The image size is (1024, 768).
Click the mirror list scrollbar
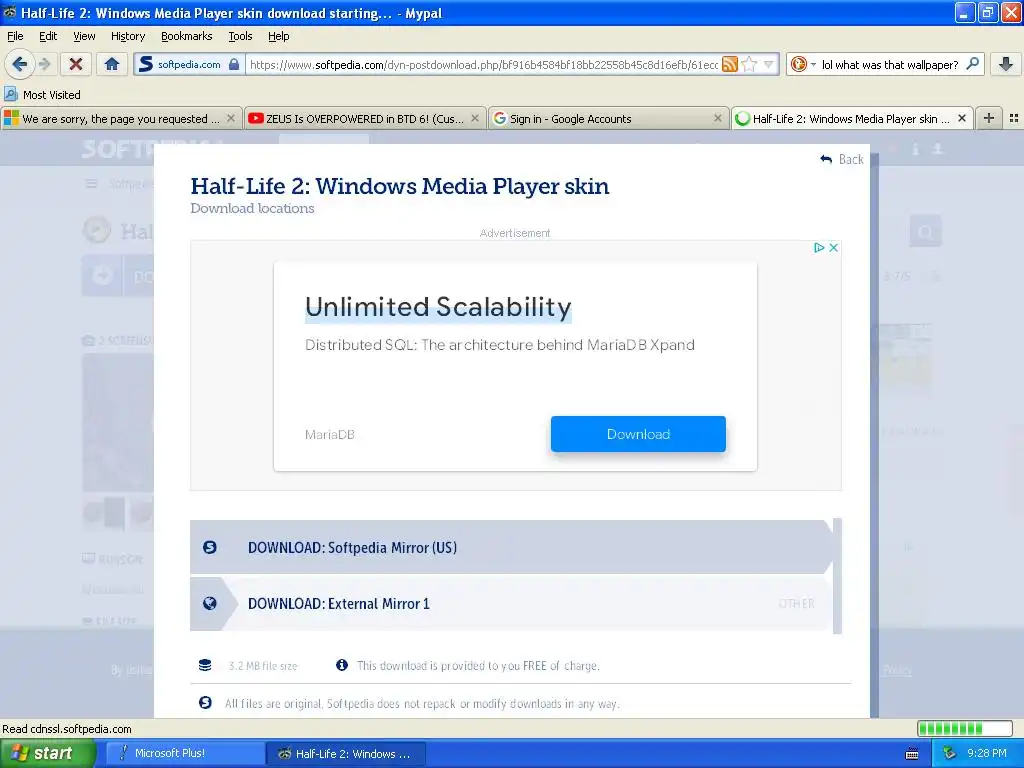[x=838, y=576]
